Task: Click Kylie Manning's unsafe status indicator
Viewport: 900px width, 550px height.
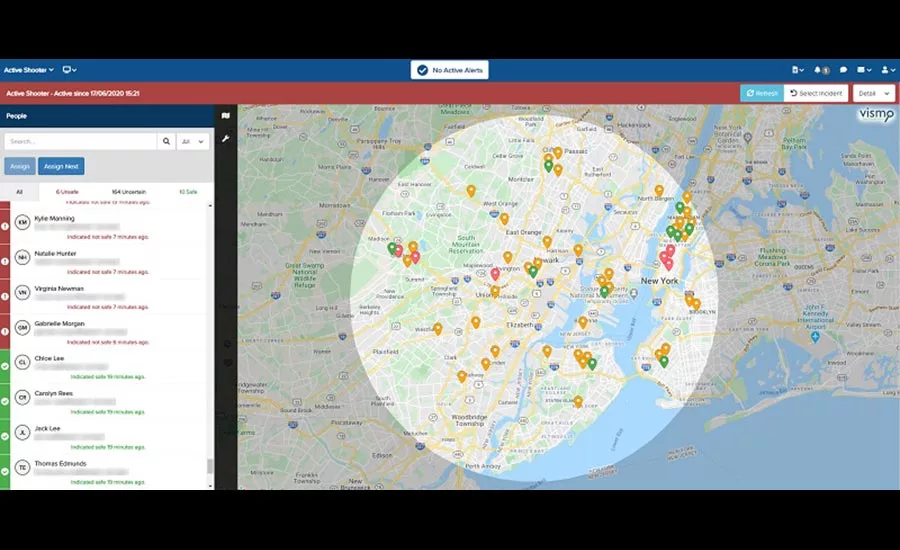Action: click(5, 225)
